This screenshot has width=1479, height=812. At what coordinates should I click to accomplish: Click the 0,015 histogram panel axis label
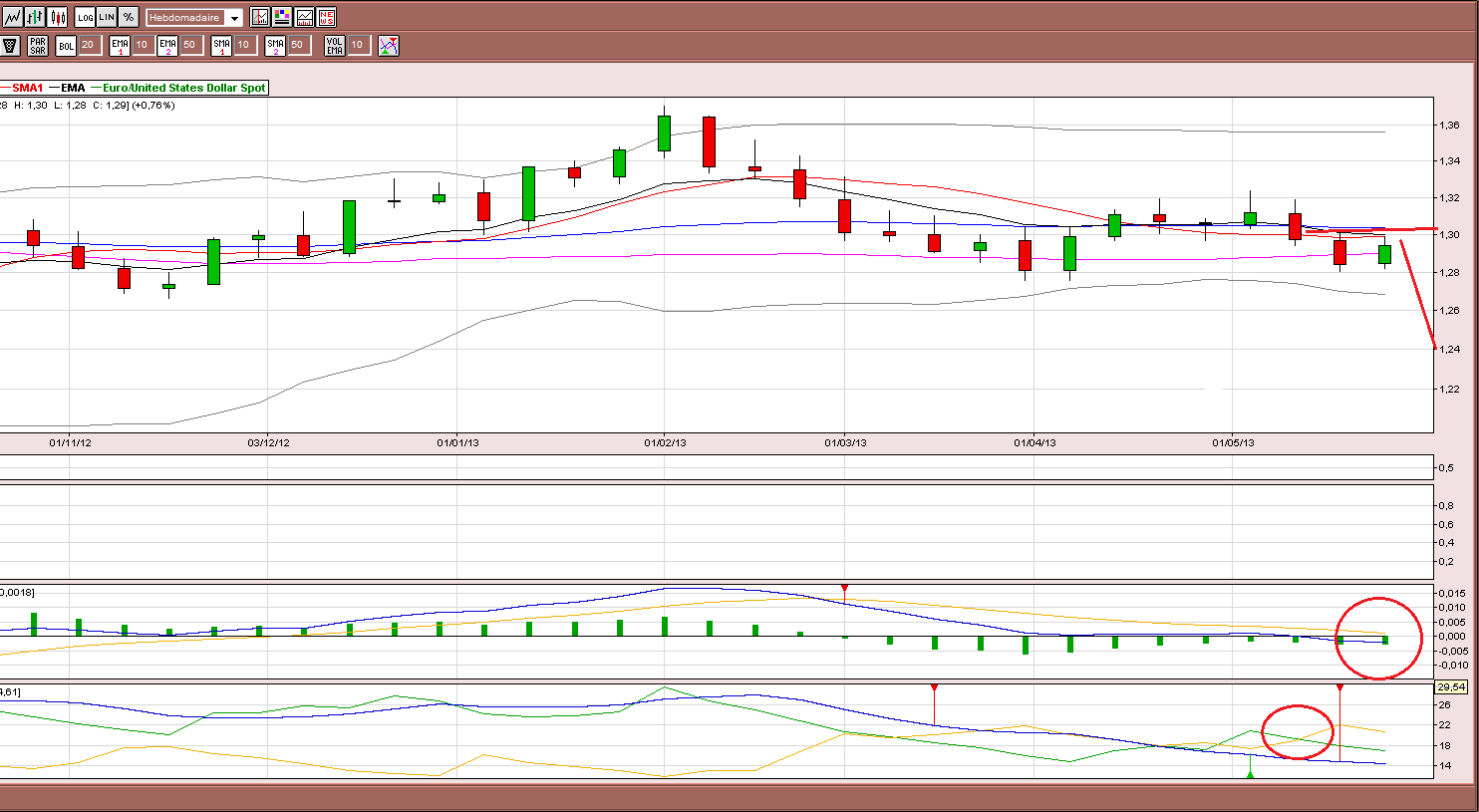click(x=1452, y=594)
